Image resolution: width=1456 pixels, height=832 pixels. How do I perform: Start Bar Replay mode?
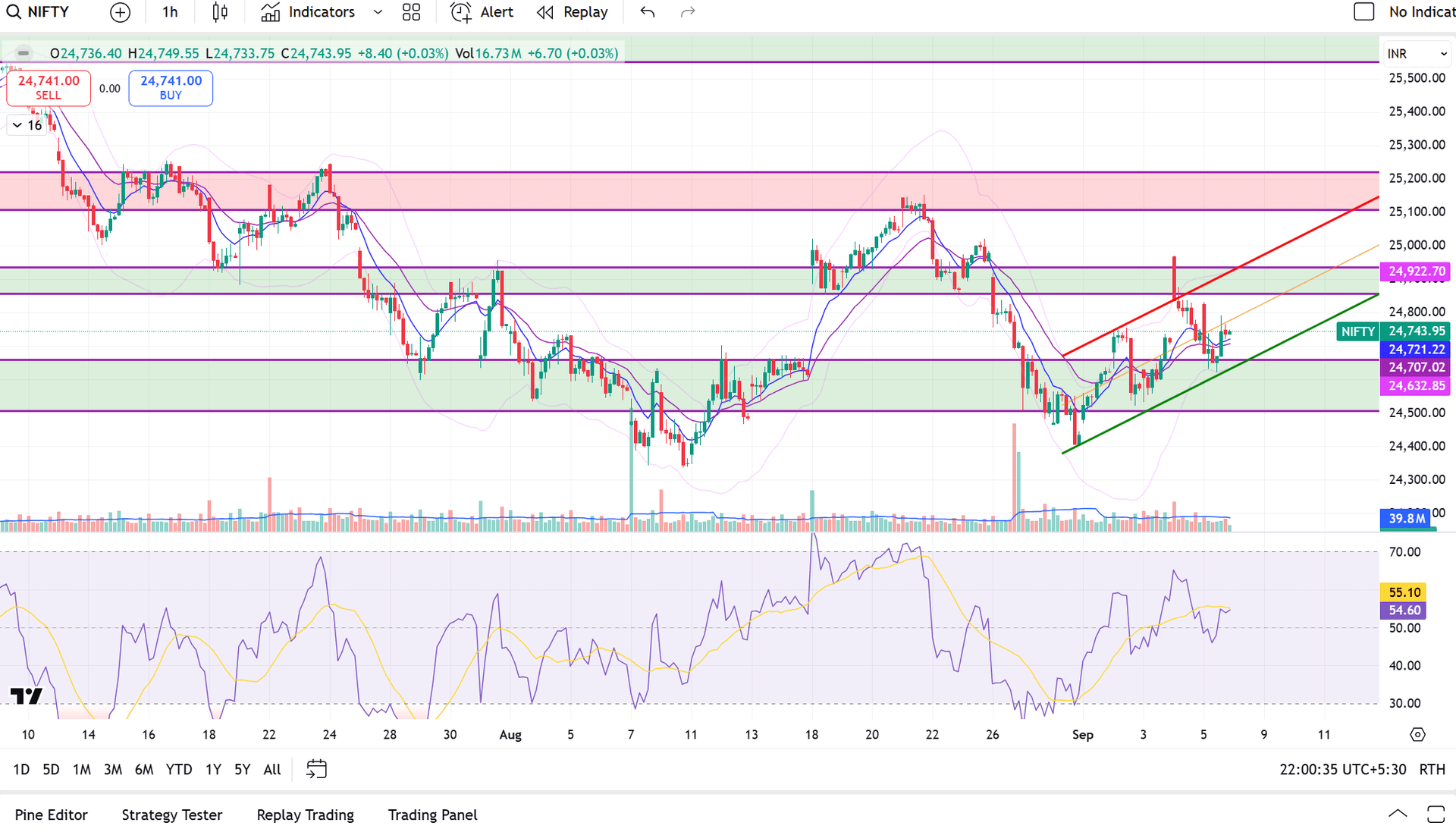pyautogui.click(x=573, y=12)
